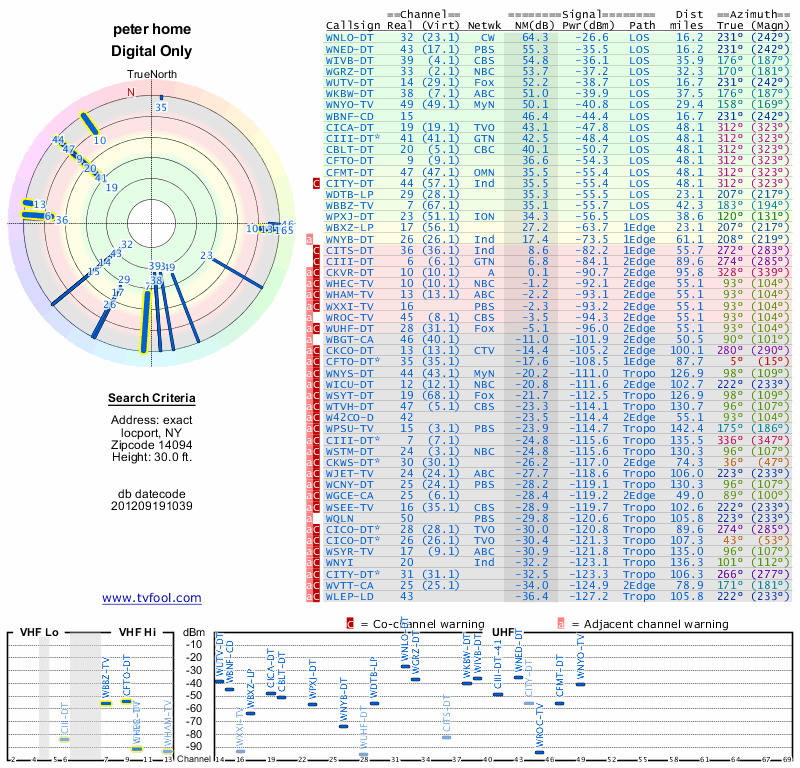Click the peter home title
Image resolution: width=800 pixels, height=768 pixels.
coord(152,29)
